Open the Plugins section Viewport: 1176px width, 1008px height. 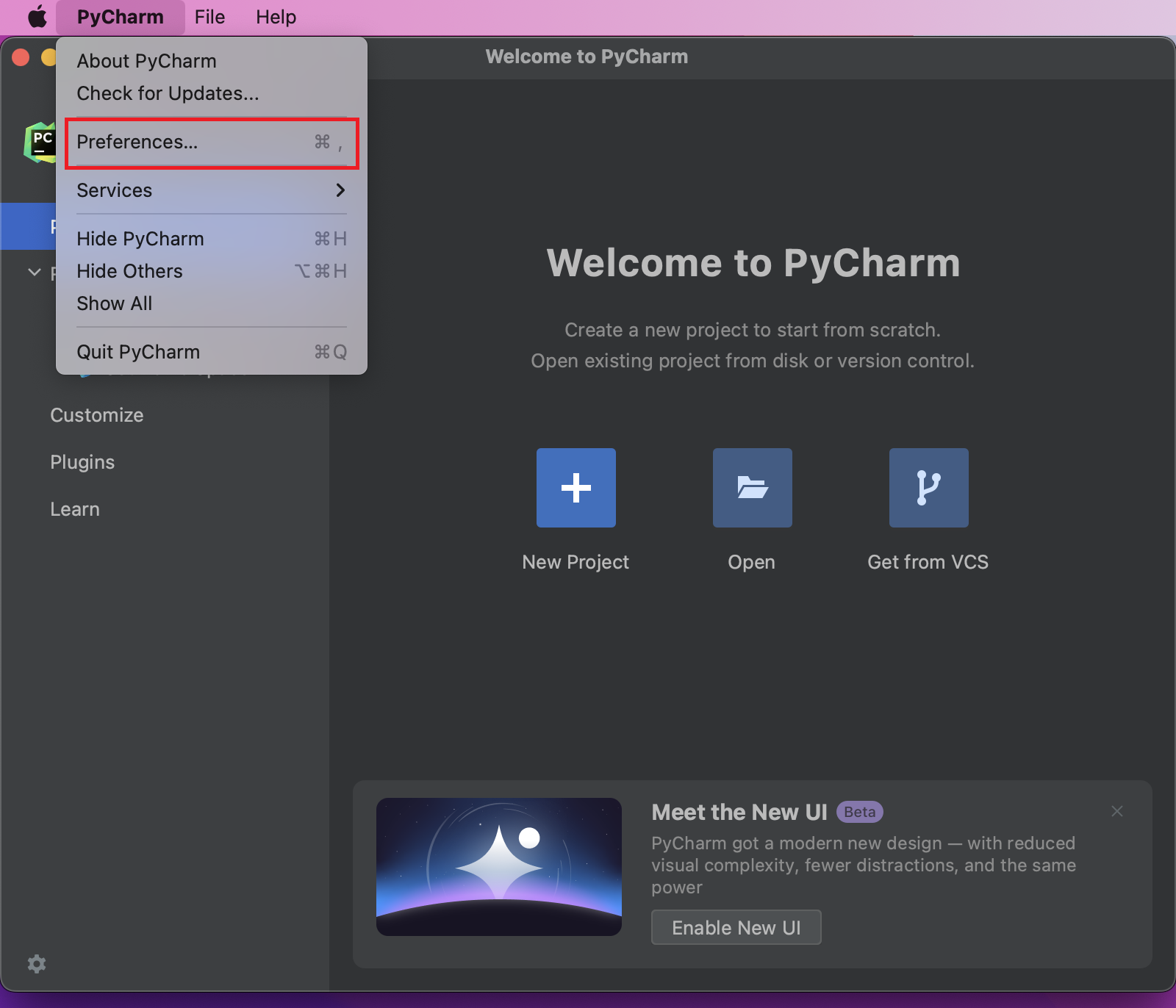[82, 462]
